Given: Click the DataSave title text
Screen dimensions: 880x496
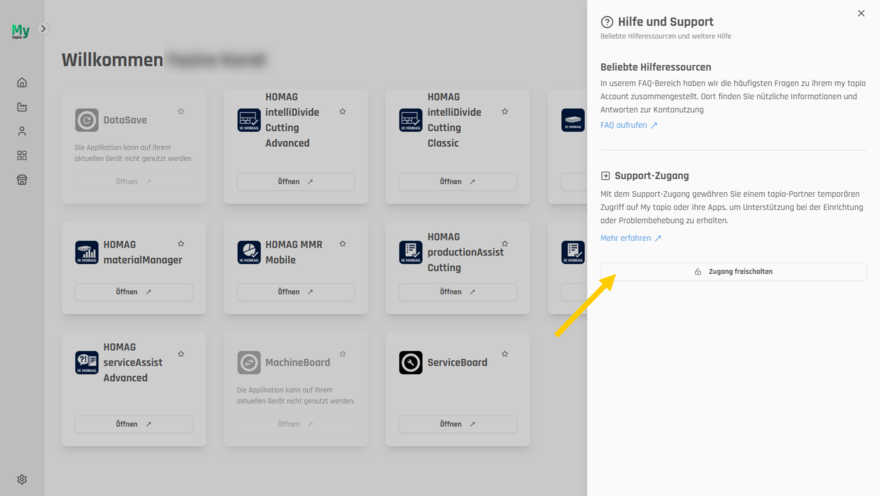Looking at the screenshot, I should click(125, 120).
